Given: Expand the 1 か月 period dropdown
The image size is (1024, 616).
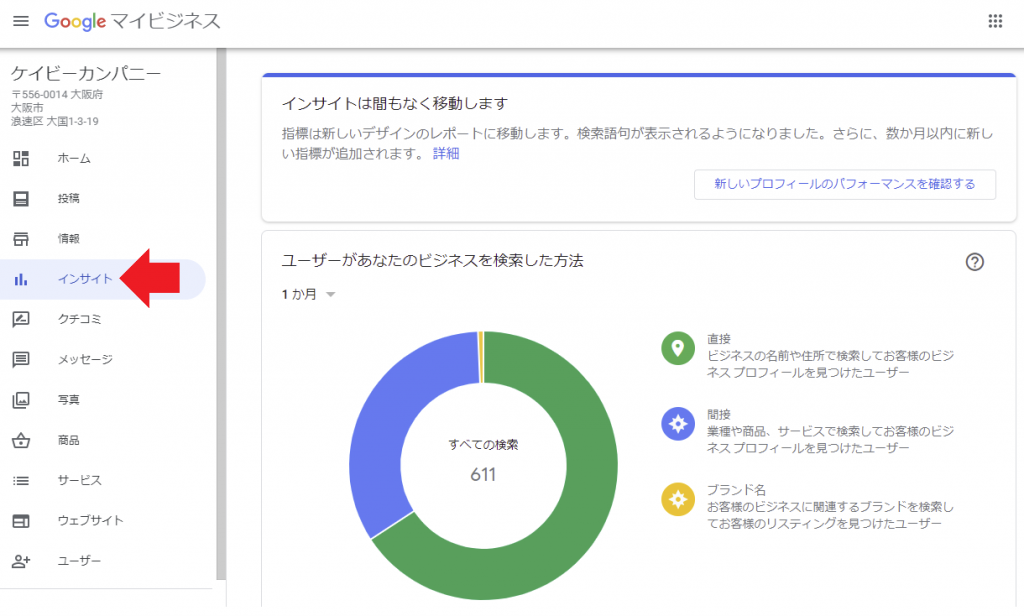Looking at the screenshot, I should click(x=308, y=295).
